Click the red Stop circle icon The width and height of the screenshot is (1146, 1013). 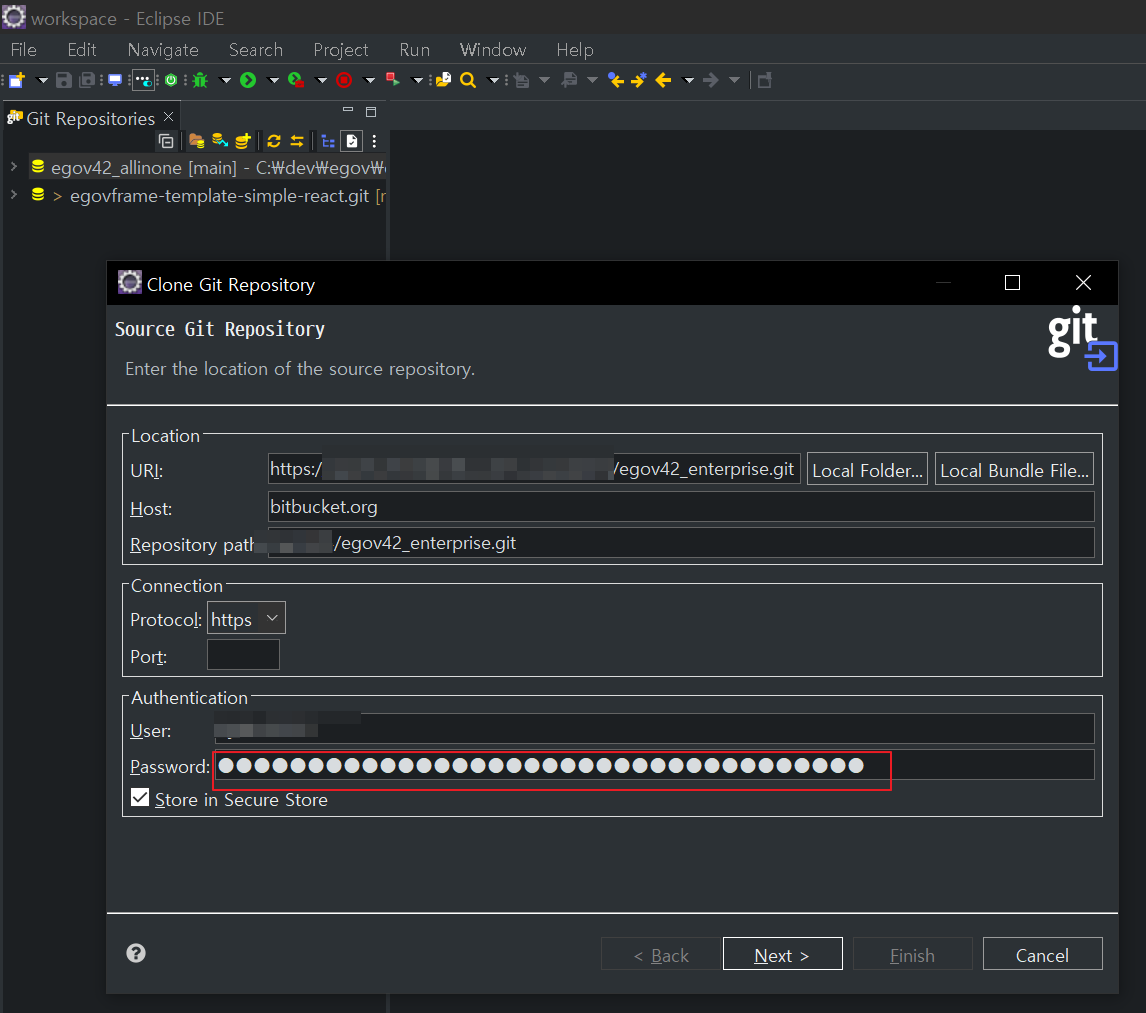344,80
